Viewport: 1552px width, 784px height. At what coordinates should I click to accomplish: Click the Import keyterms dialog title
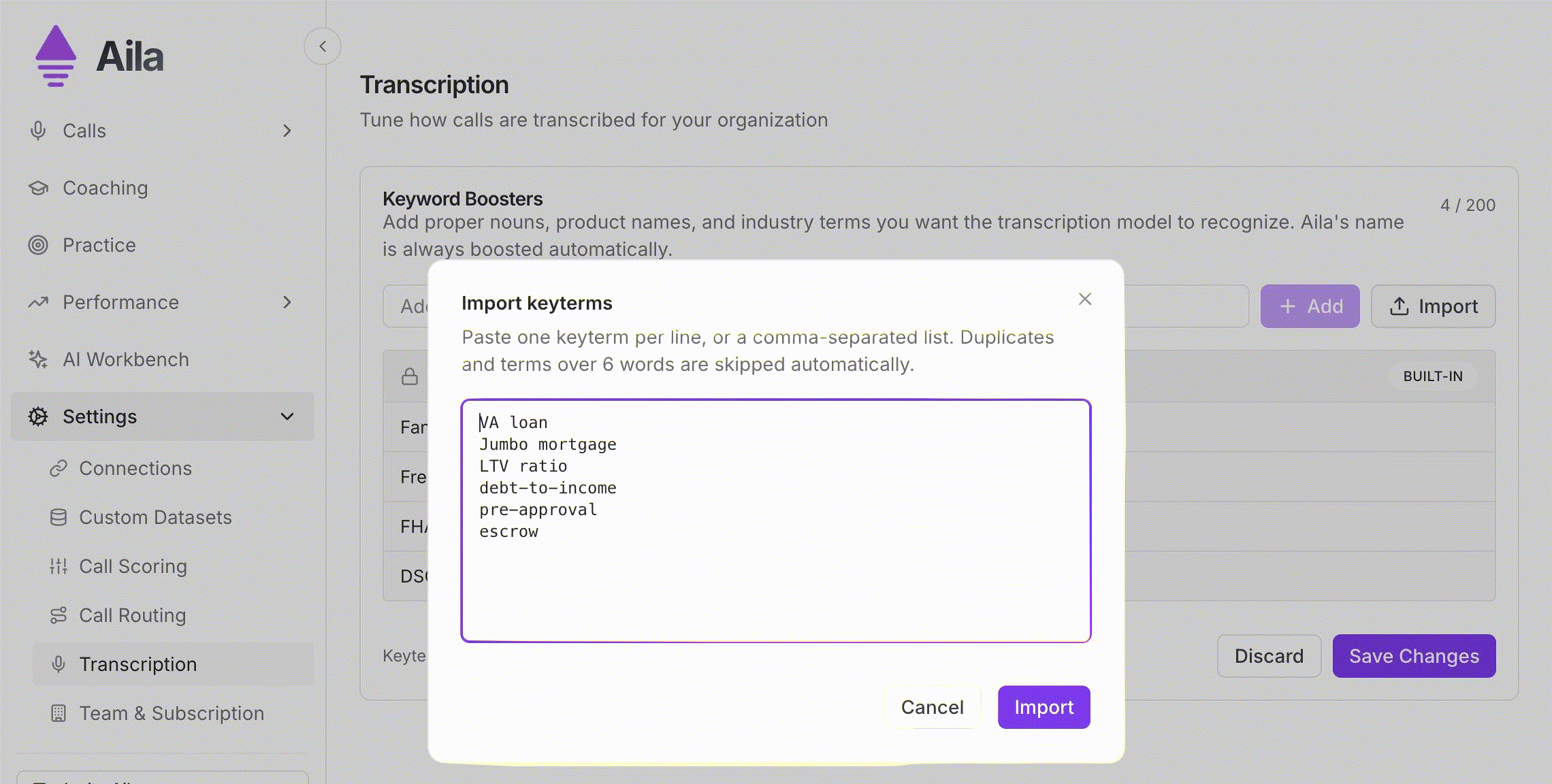537,303
